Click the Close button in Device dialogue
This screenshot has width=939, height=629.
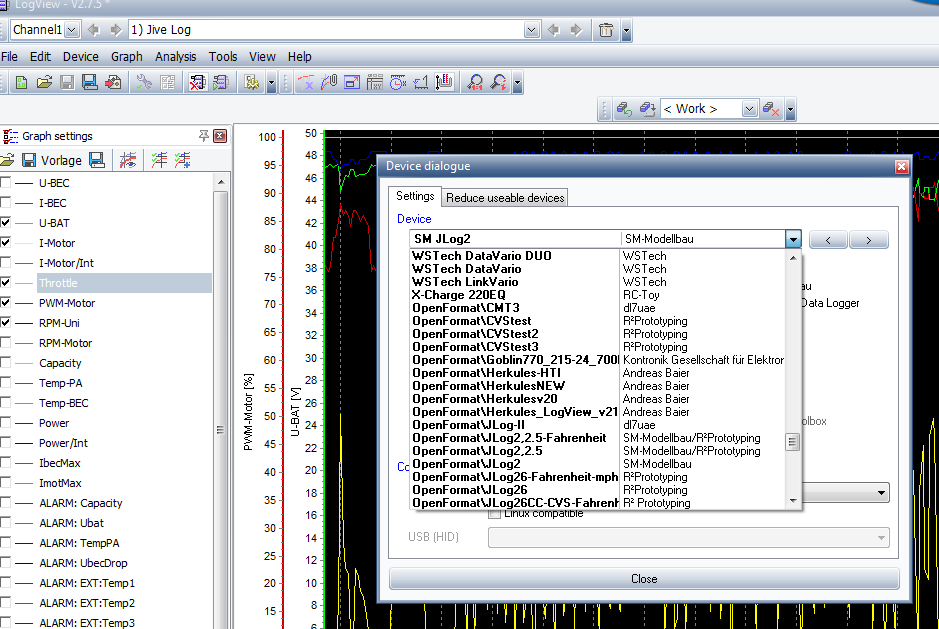(644, 579)
